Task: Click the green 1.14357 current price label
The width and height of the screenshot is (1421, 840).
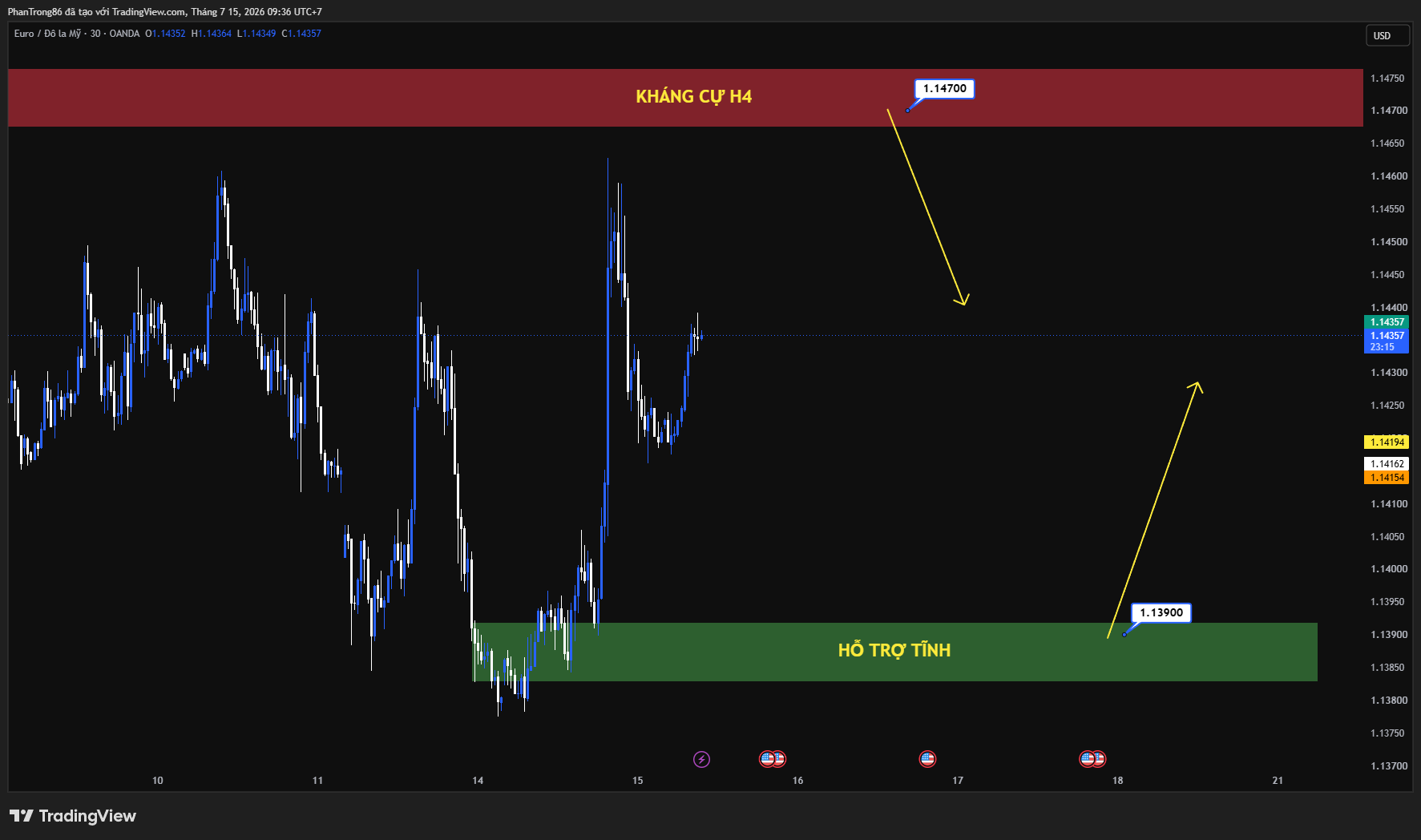Action: (x=1387, y=322)
